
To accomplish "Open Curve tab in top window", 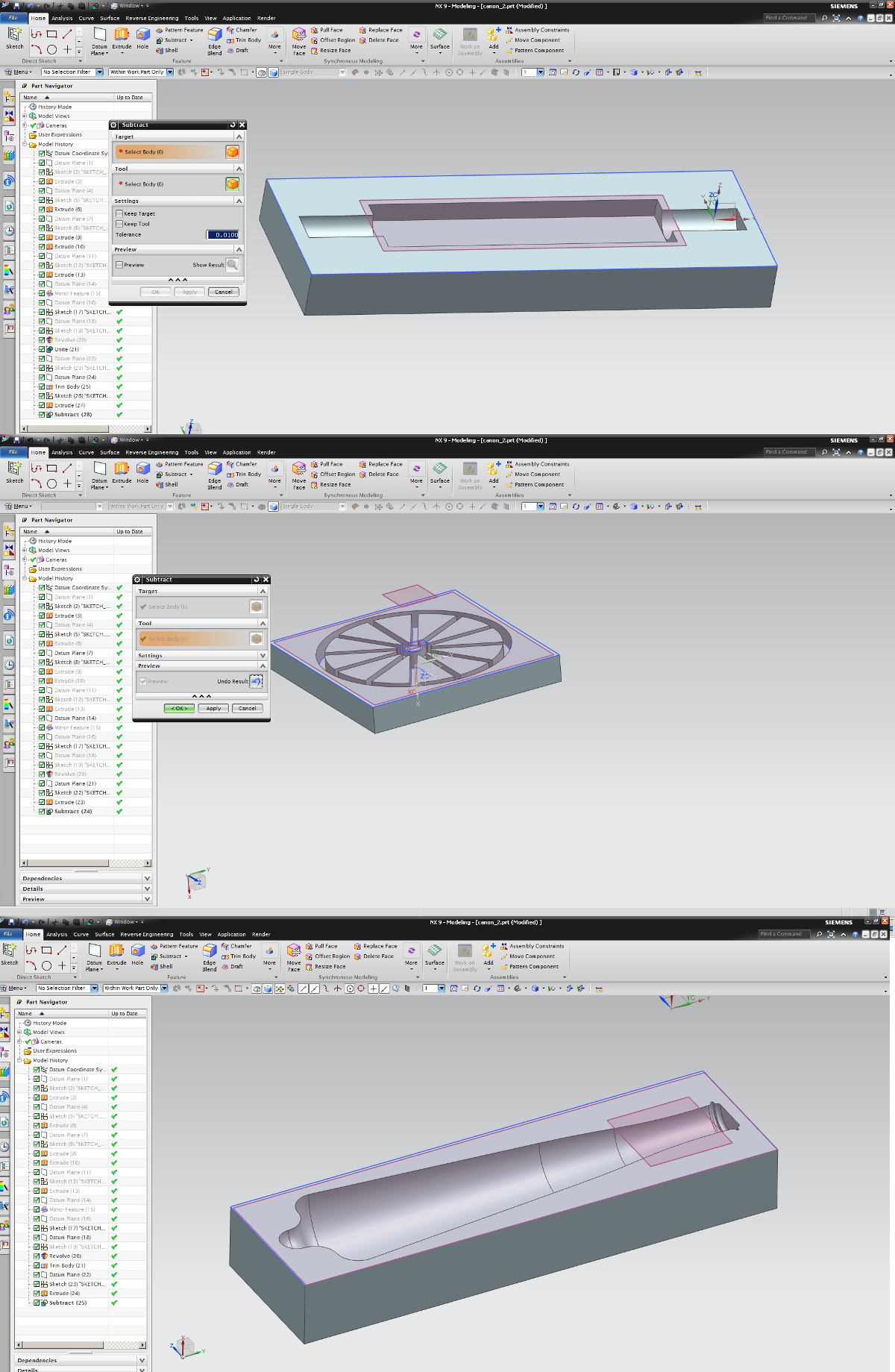I will pos(87,19).
